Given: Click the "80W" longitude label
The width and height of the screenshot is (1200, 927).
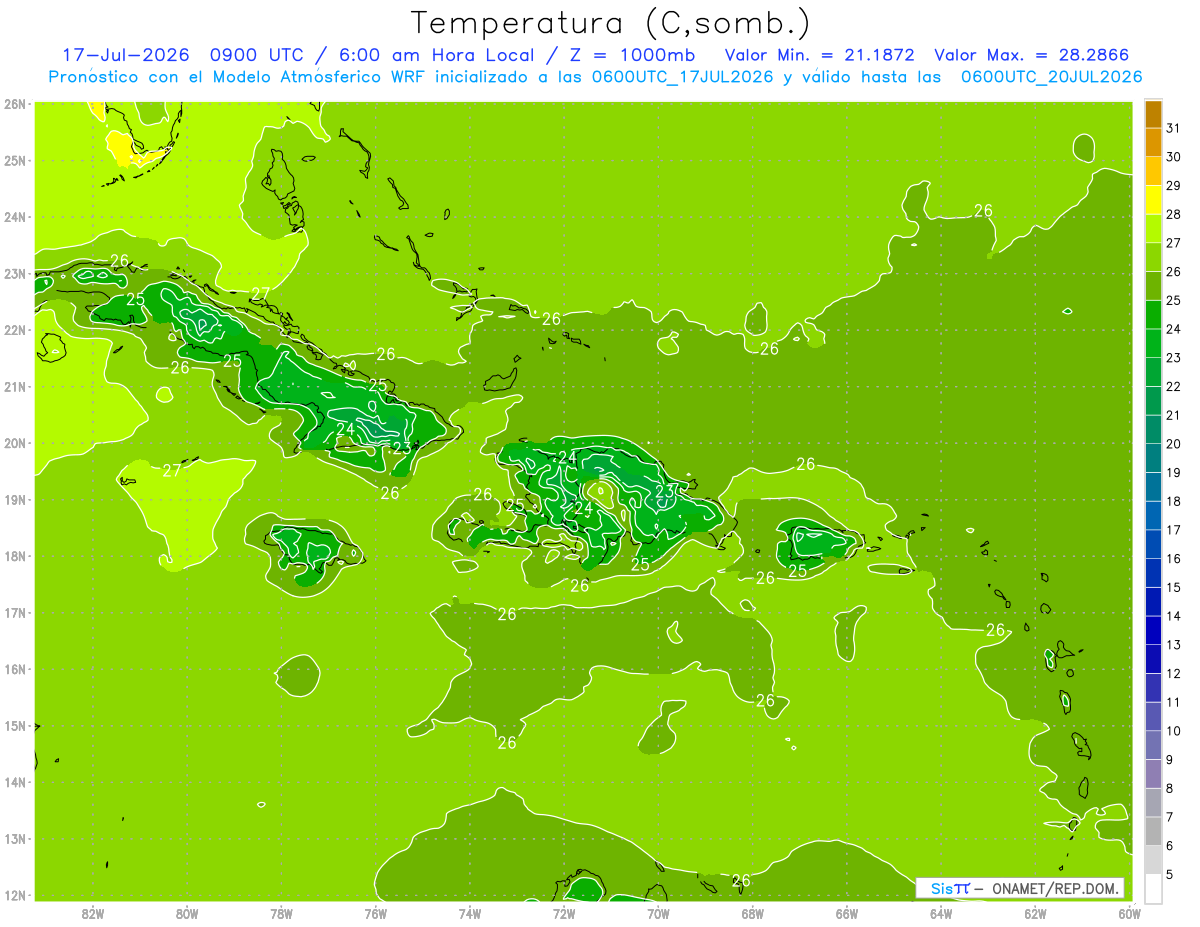Looking at the screenshot, I should click(x=187, y=913).
